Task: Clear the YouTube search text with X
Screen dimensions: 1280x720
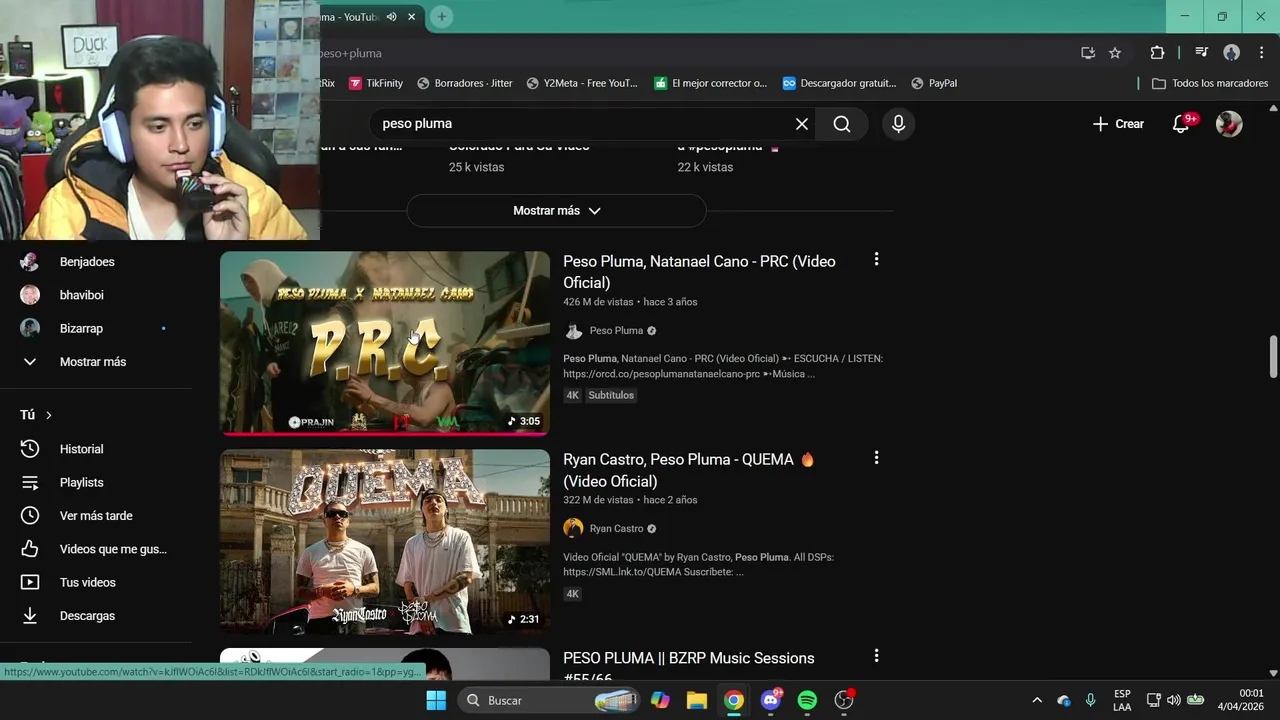Action: 802,124
